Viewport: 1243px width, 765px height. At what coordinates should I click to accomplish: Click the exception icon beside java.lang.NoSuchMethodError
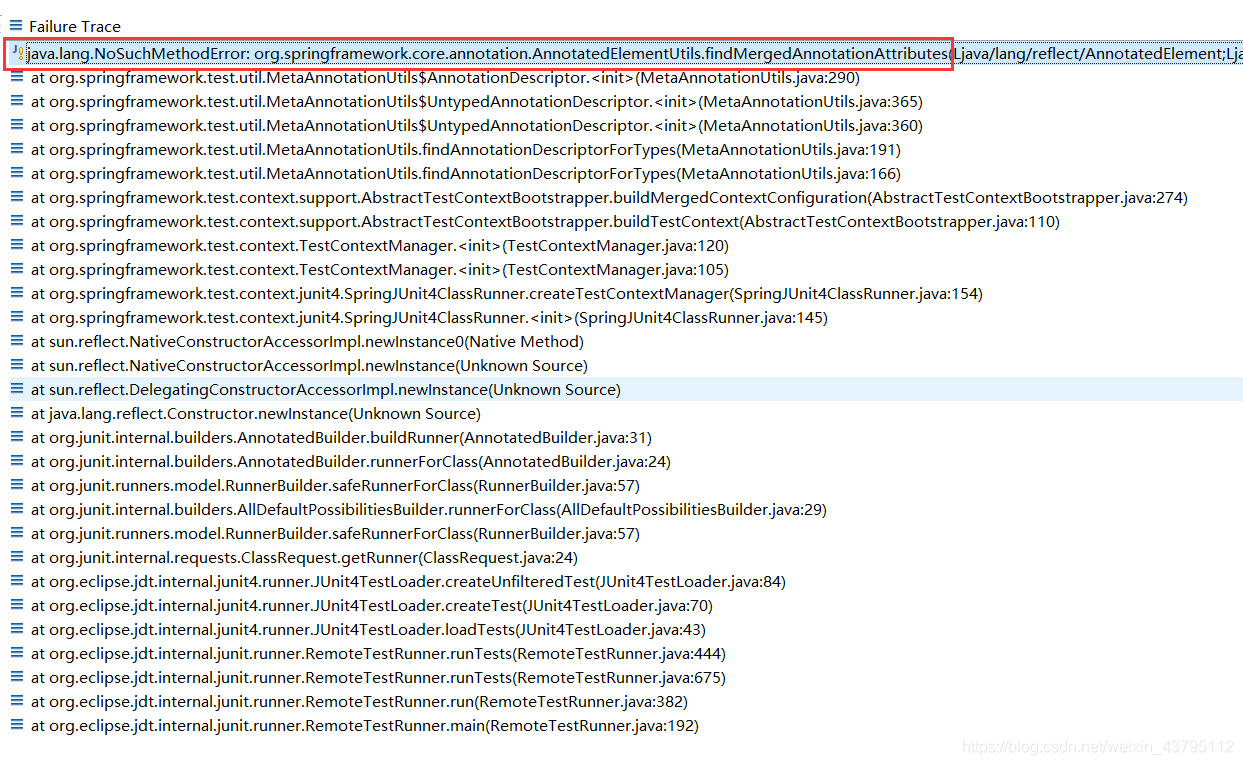coord(18,53)
